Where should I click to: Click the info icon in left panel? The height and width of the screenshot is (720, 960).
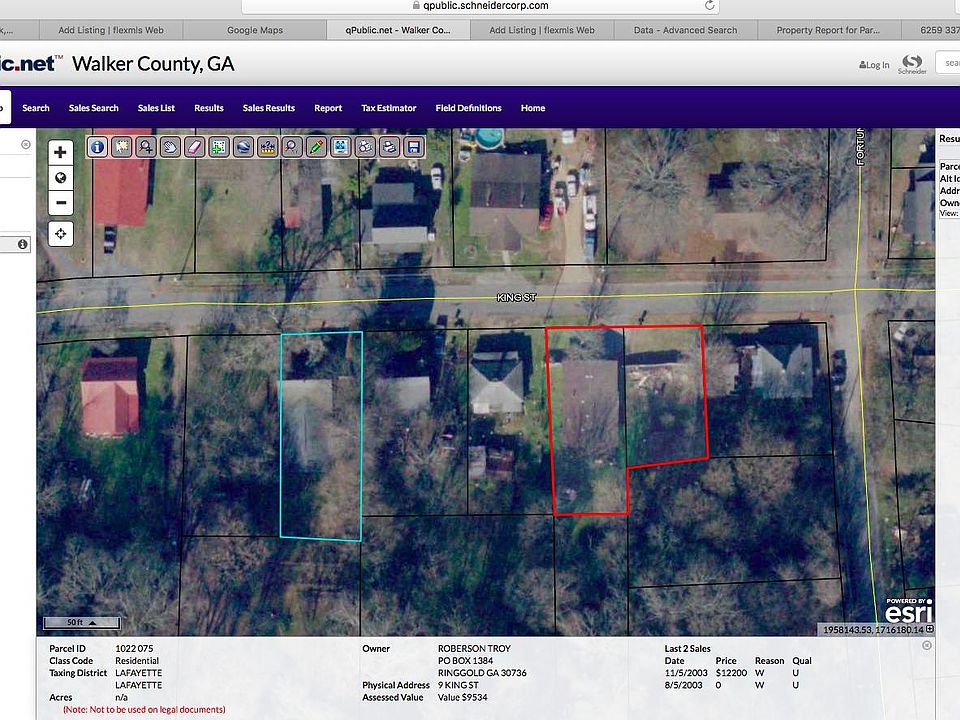tap(23, 244)
